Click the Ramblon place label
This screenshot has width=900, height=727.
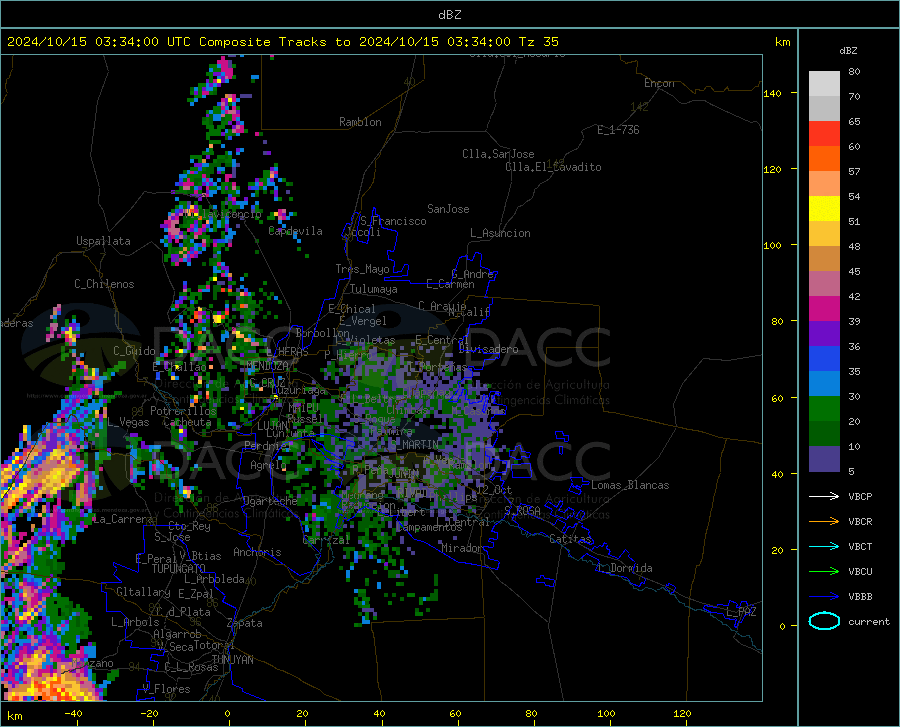point(360,122)
